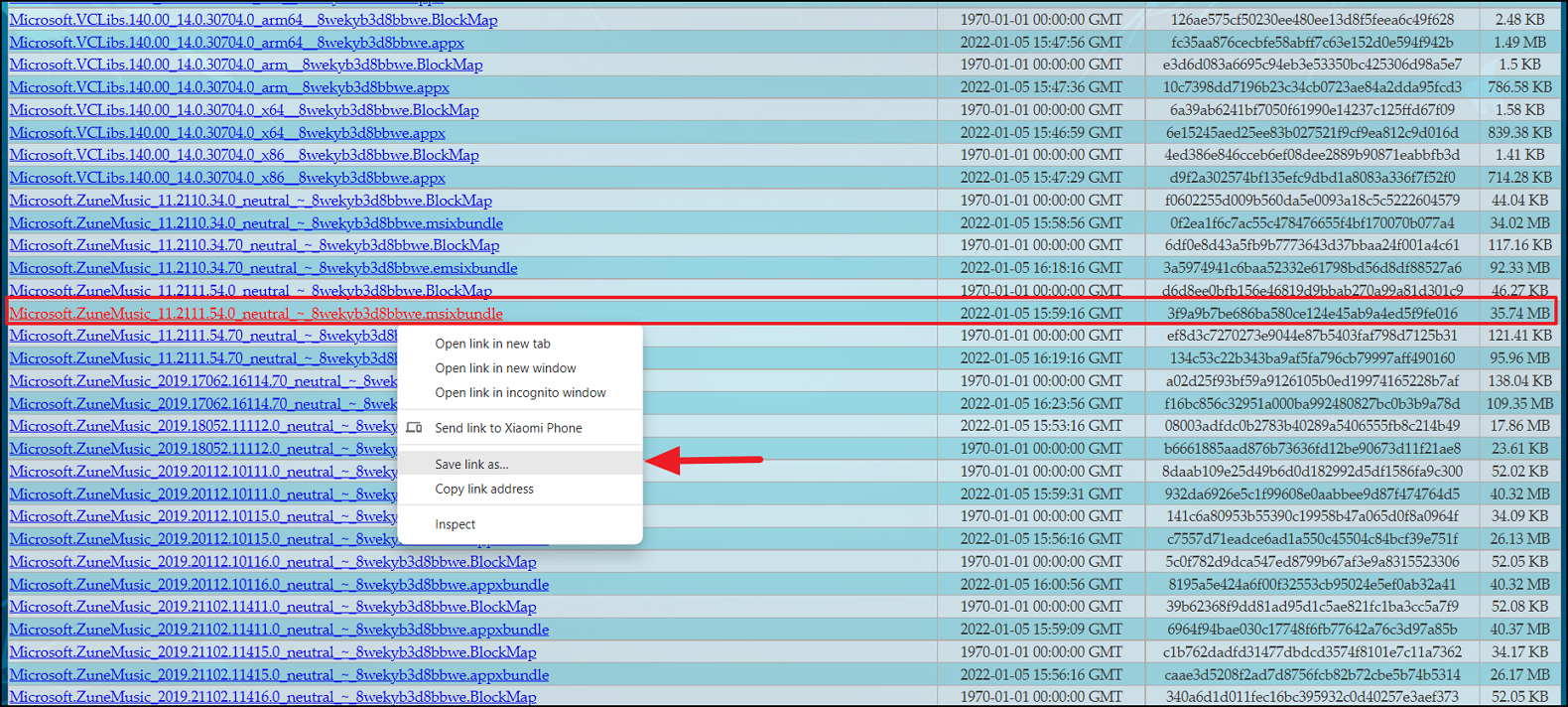The height and width of the screenshot is (707, 1568).
Task: Click the 17.86 MB size cell
Action: [x=1519, y=426]
